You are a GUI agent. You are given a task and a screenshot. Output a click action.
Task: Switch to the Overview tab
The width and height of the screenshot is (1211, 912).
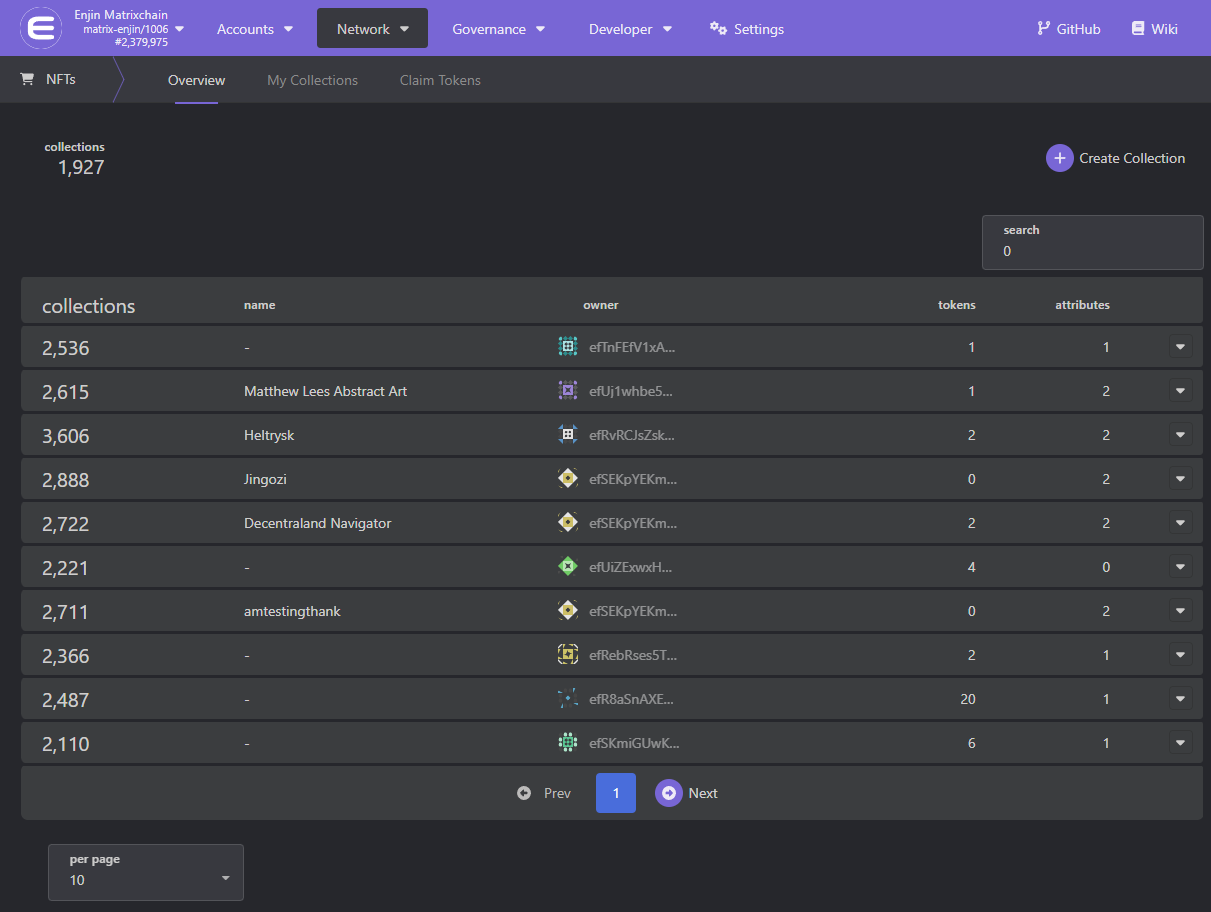click(196, 80)
